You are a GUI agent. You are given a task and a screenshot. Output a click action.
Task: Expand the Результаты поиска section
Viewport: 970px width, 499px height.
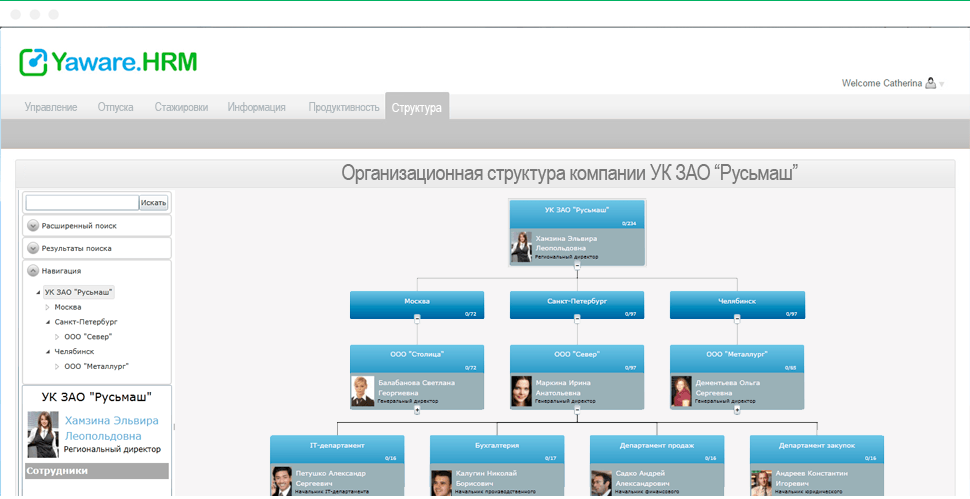point(33,248)
